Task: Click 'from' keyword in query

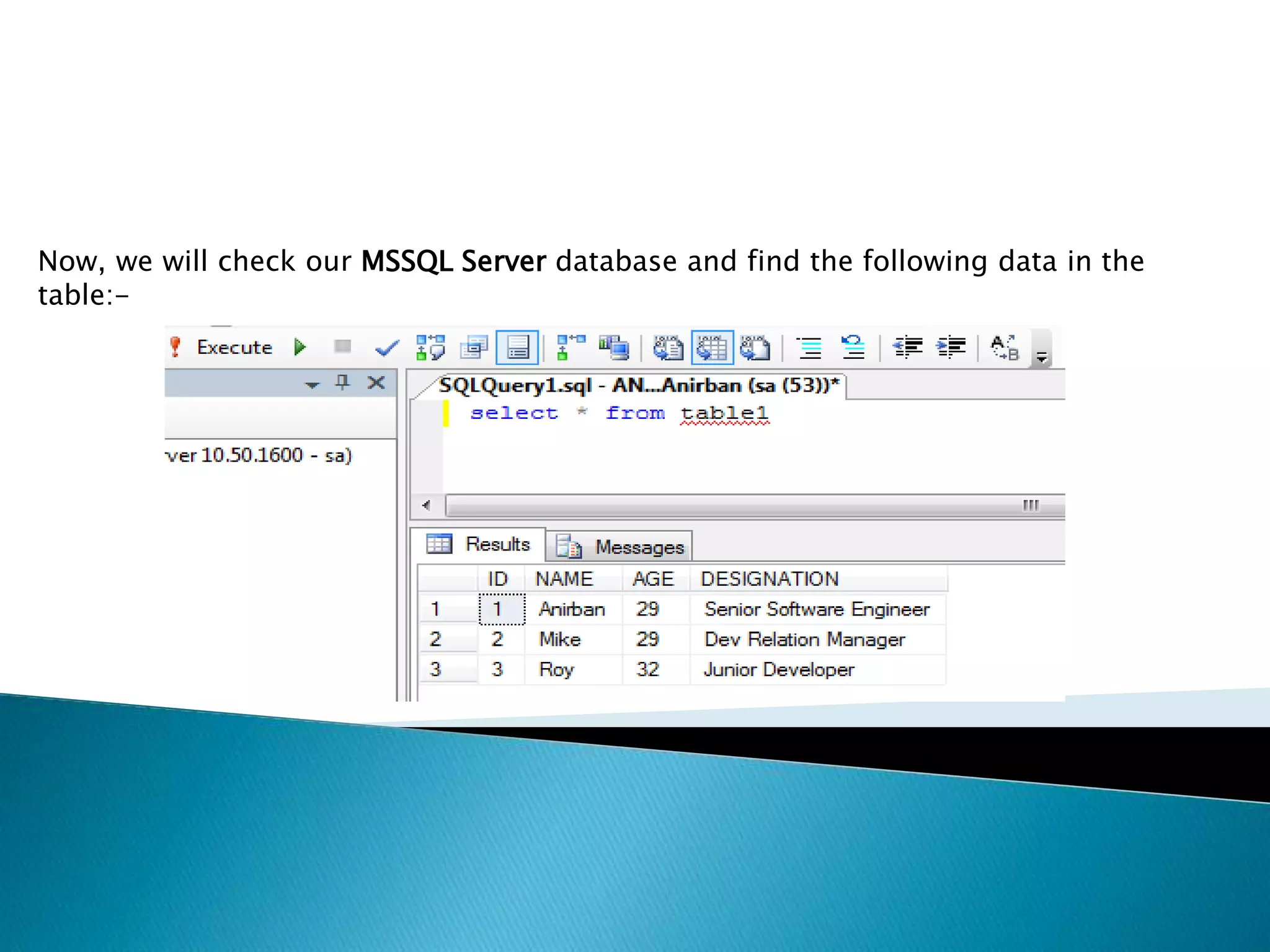Action: click(635, 413)
